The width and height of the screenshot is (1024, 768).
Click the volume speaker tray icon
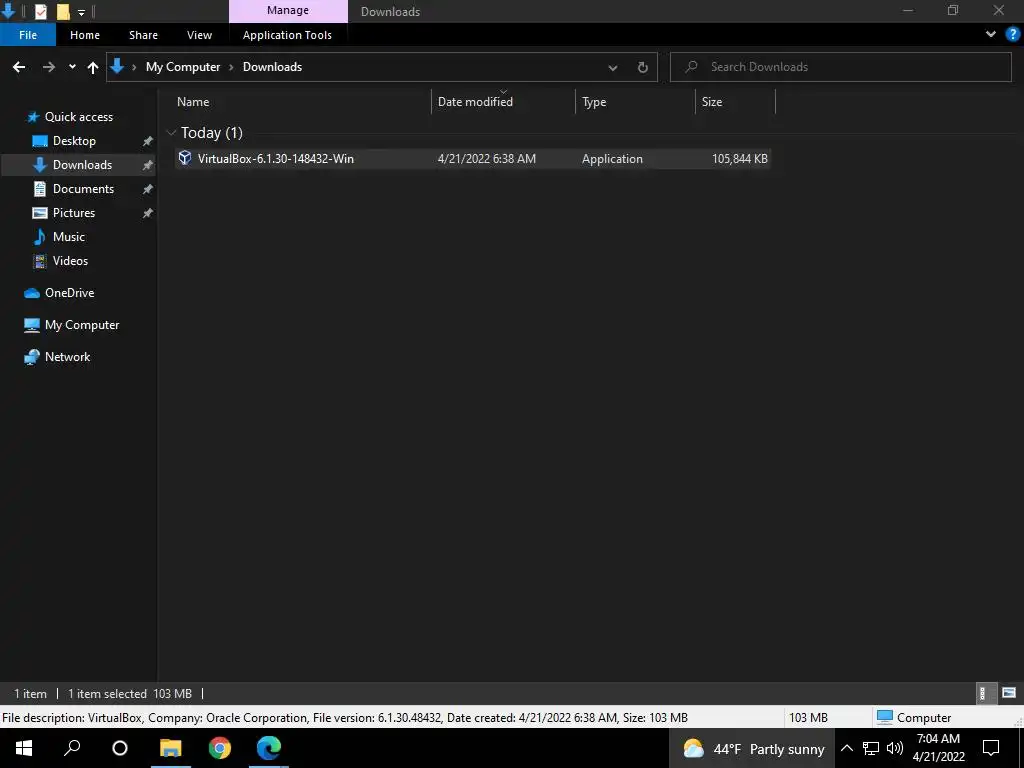(x=895, y=748)
